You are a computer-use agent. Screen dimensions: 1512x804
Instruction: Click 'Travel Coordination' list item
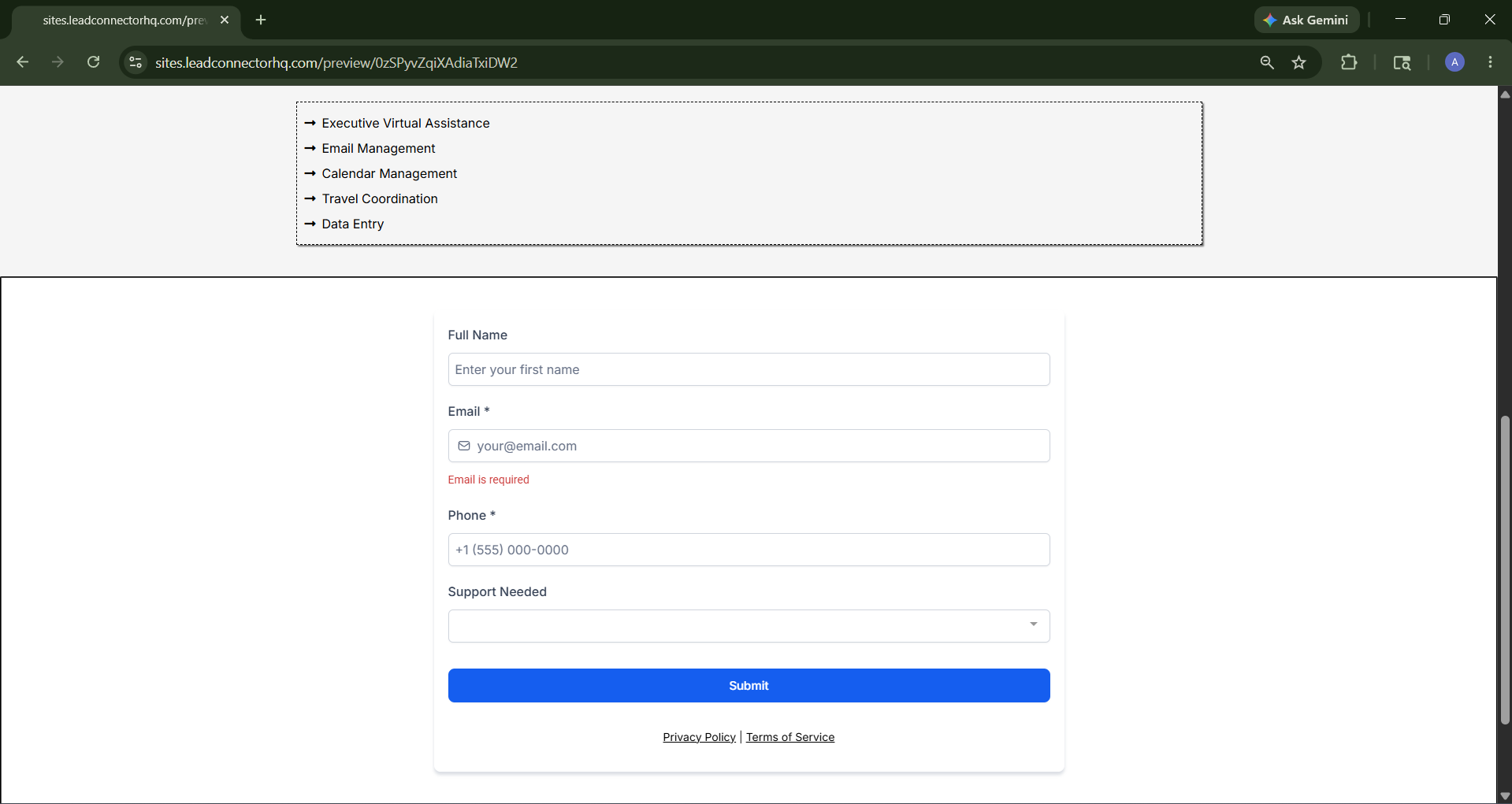click(x=380, y=198)
